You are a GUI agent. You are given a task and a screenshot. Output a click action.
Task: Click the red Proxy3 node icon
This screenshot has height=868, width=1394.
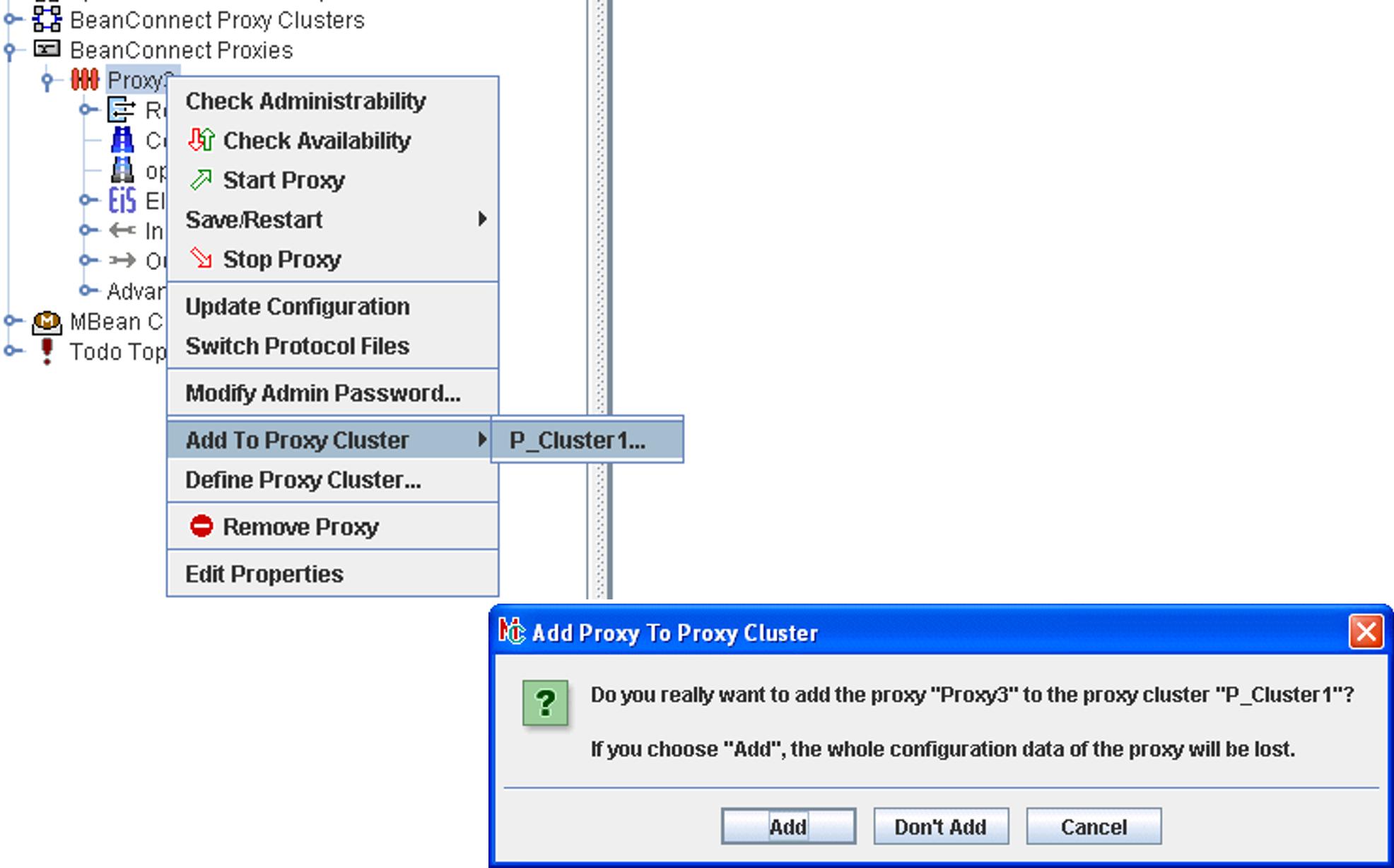(x=85, y=80)
